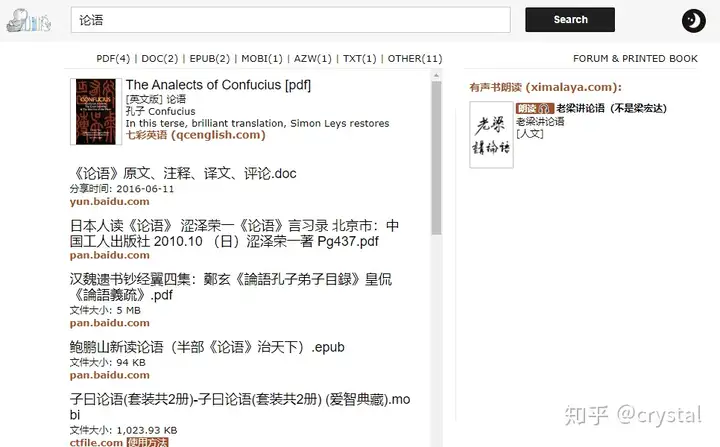Click the 朗读 headphone badge icon

pyautogui.click(x=534, y=108)
